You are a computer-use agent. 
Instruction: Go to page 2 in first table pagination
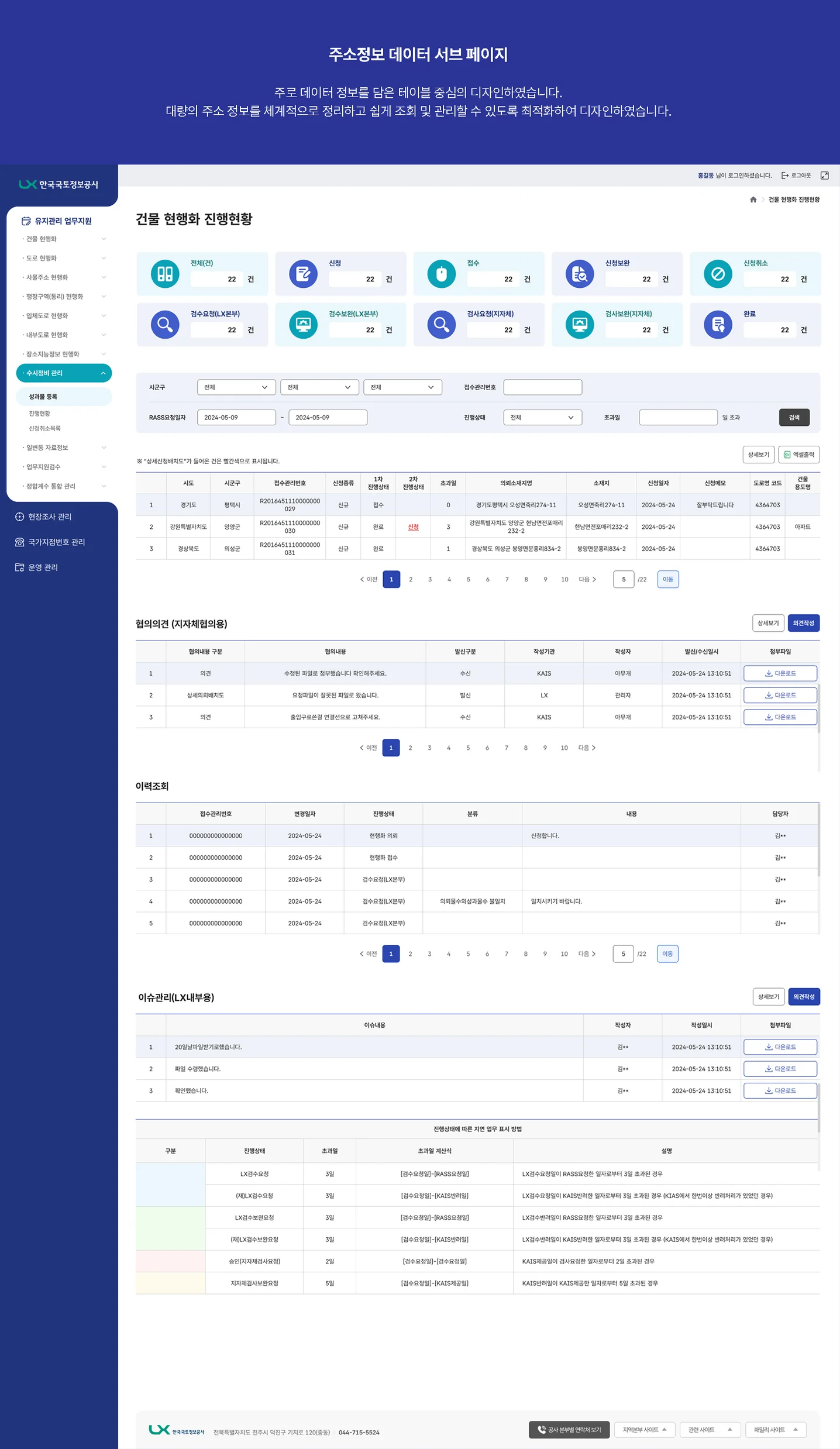(x=411, y=580)
